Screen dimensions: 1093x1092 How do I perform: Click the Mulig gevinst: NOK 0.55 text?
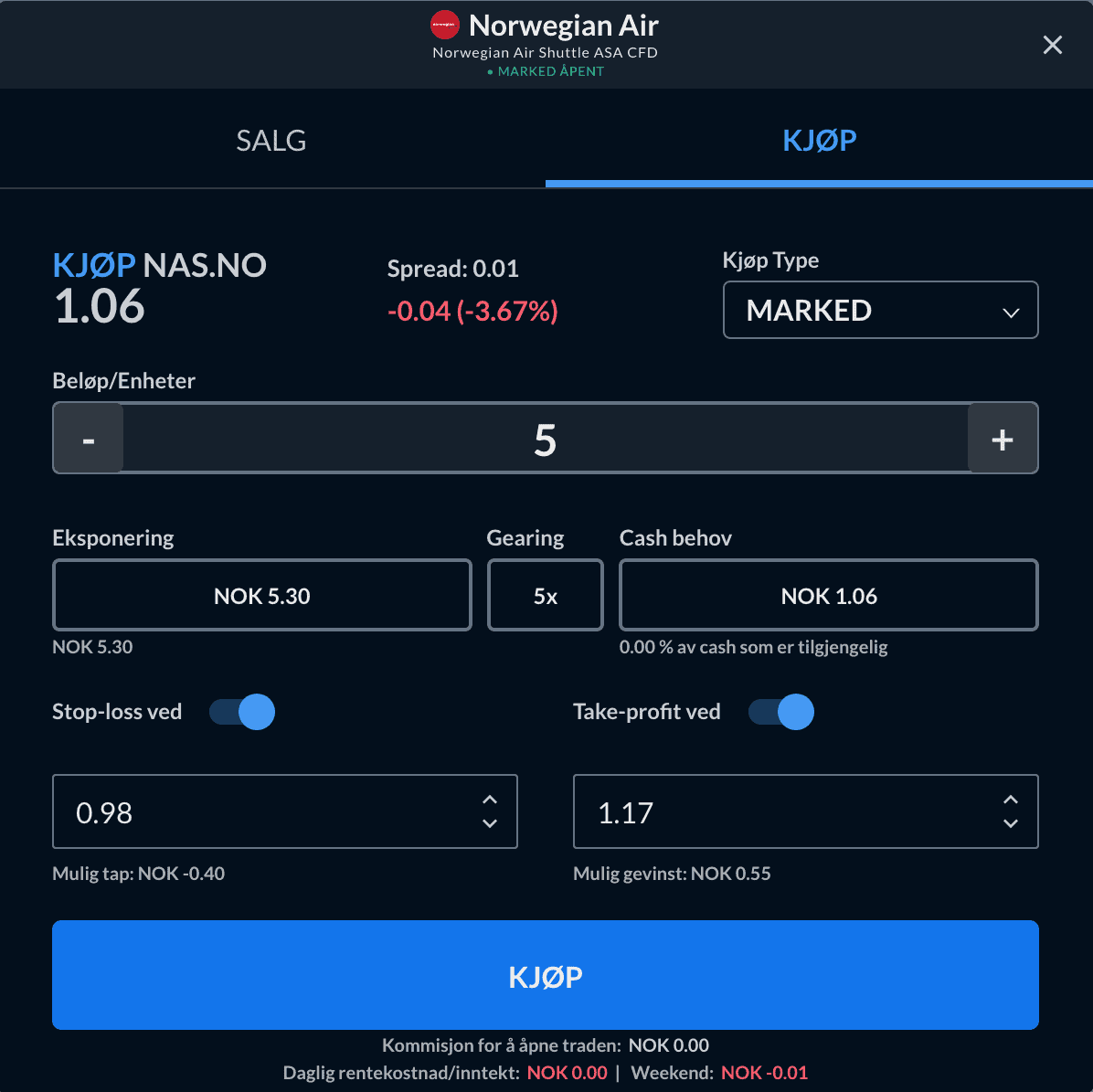pyautogui.click(x=672, y=874)
